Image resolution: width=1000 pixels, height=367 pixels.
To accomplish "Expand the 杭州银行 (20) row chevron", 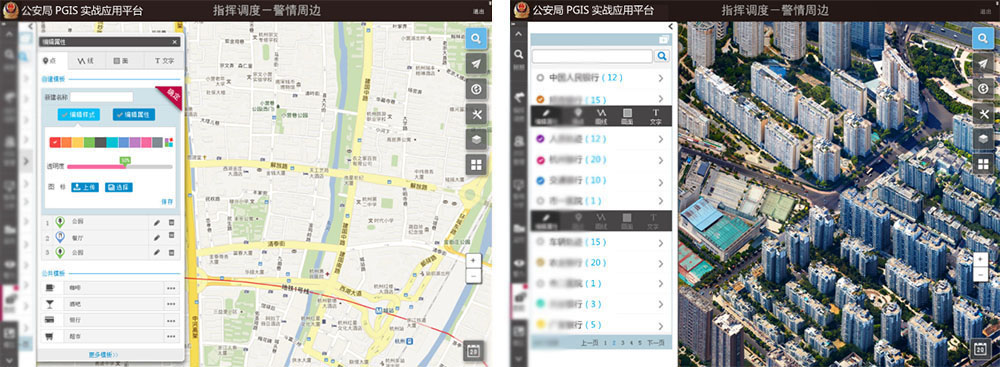I will pos(661,160).
